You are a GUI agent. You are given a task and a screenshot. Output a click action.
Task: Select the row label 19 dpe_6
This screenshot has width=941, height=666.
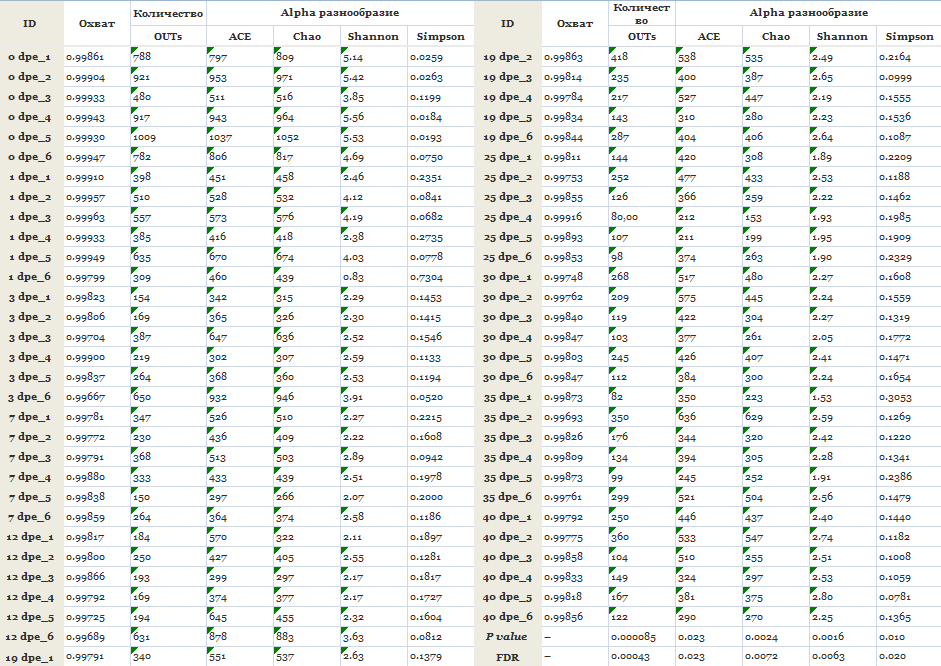[508, 137]
